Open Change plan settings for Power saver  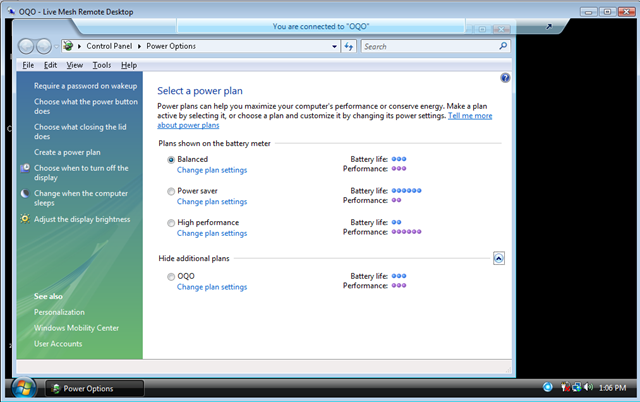coord(212,202)
